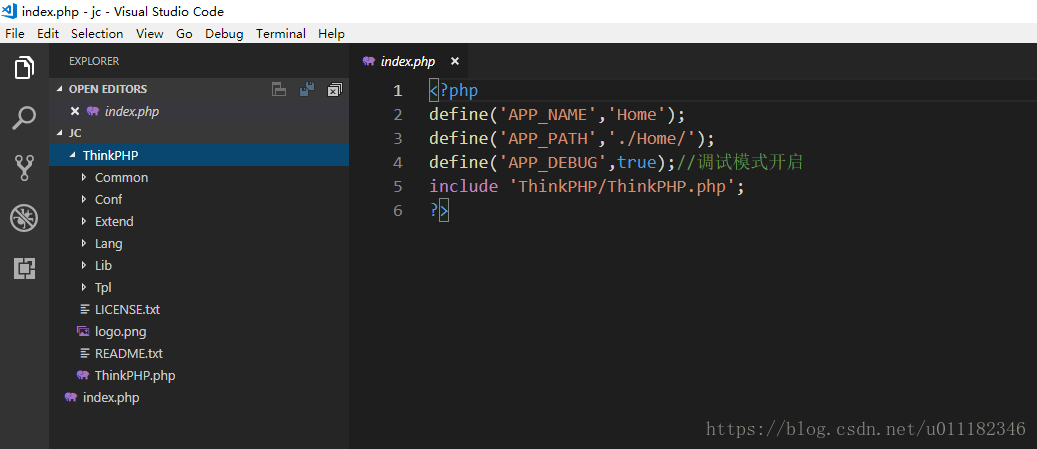Expand the Conf folder
This screenshot has width=1037, height=449.
click(x=84, y=199)
